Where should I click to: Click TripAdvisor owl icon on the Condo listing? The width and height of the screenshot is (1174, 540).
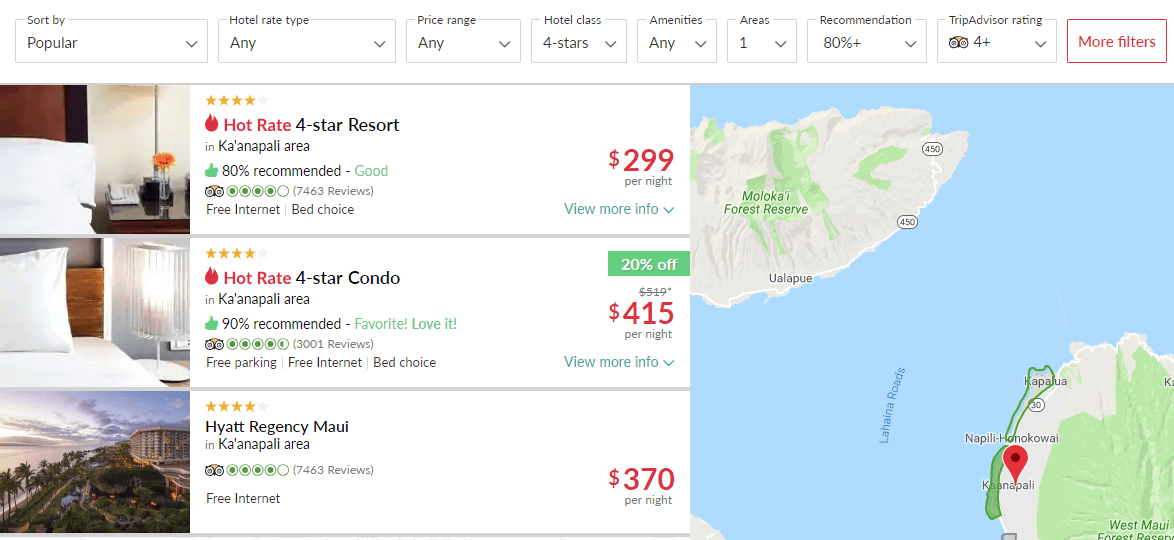214,344
